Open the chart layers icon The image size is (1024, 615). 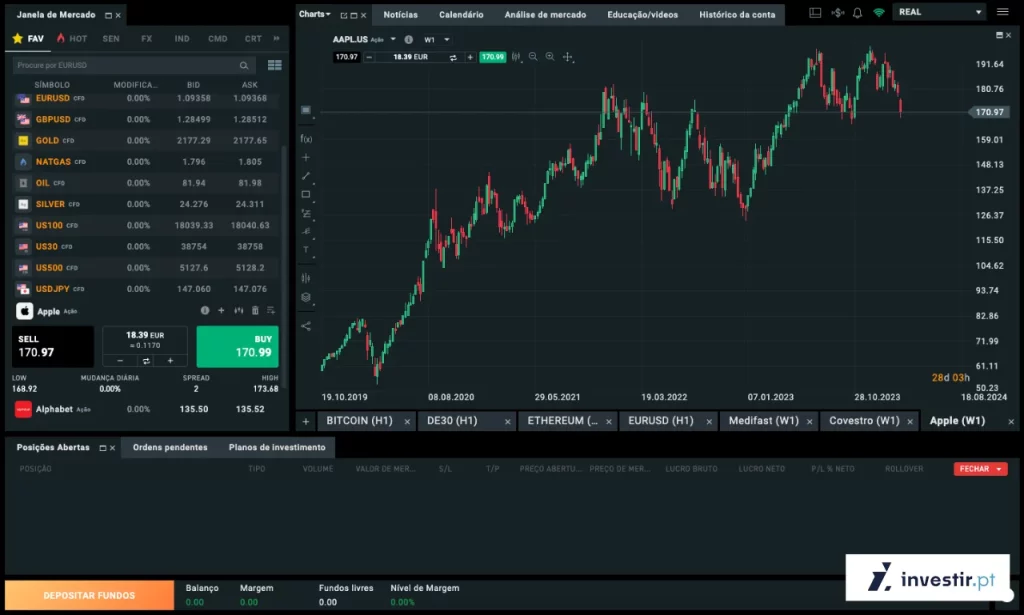point(306,297)
